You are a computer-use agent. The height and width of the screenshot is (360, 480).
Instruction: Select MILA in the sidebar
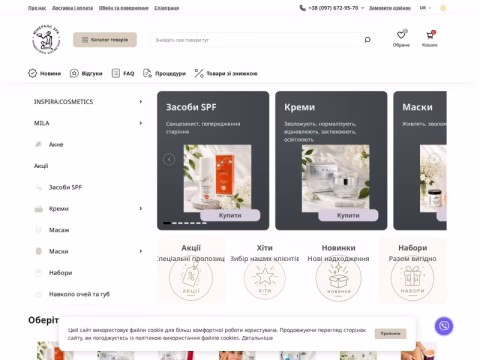click(42, 123)
